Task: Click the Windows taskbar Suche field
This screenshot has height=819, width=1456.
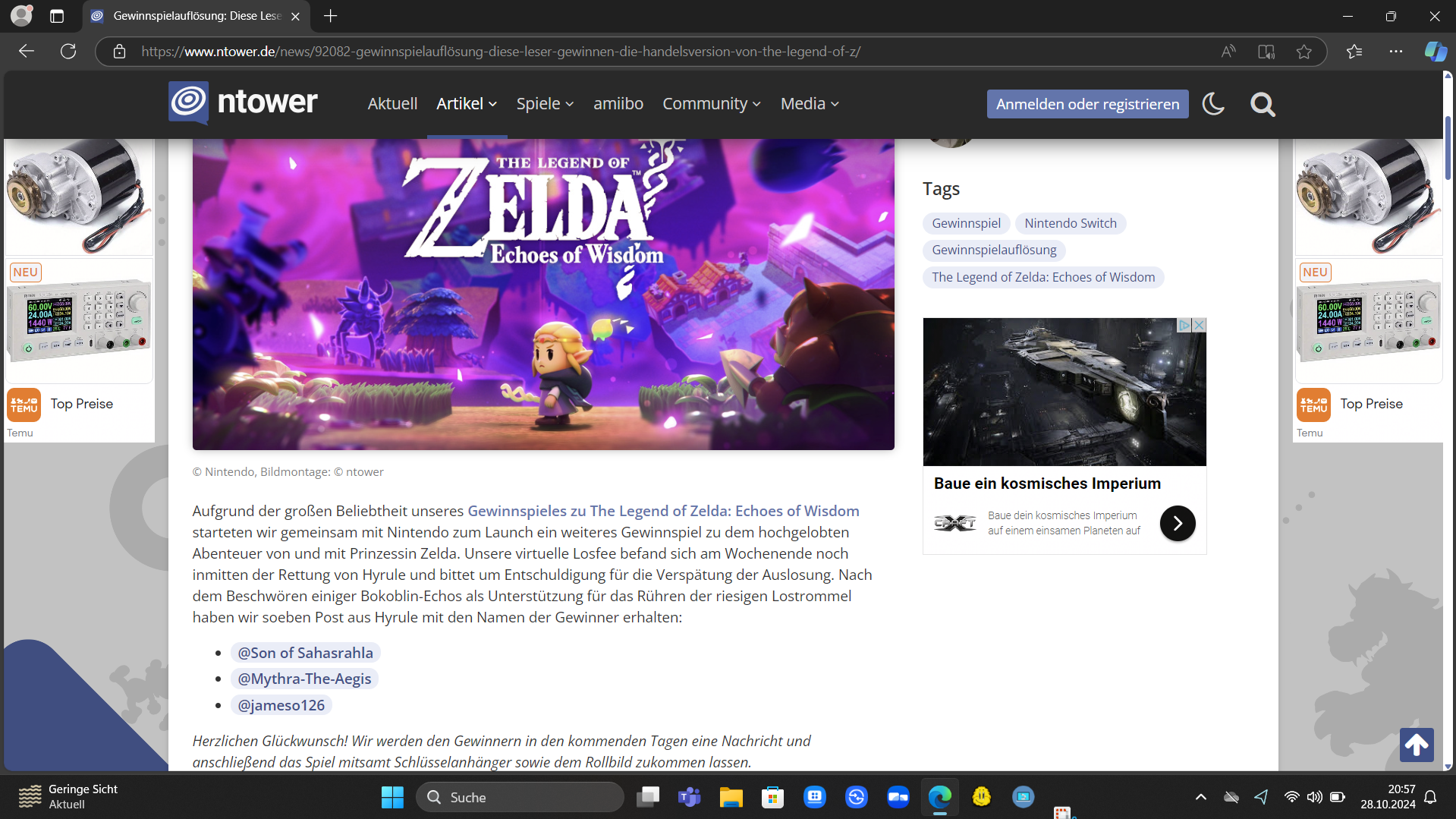Action: click(520, 797)
